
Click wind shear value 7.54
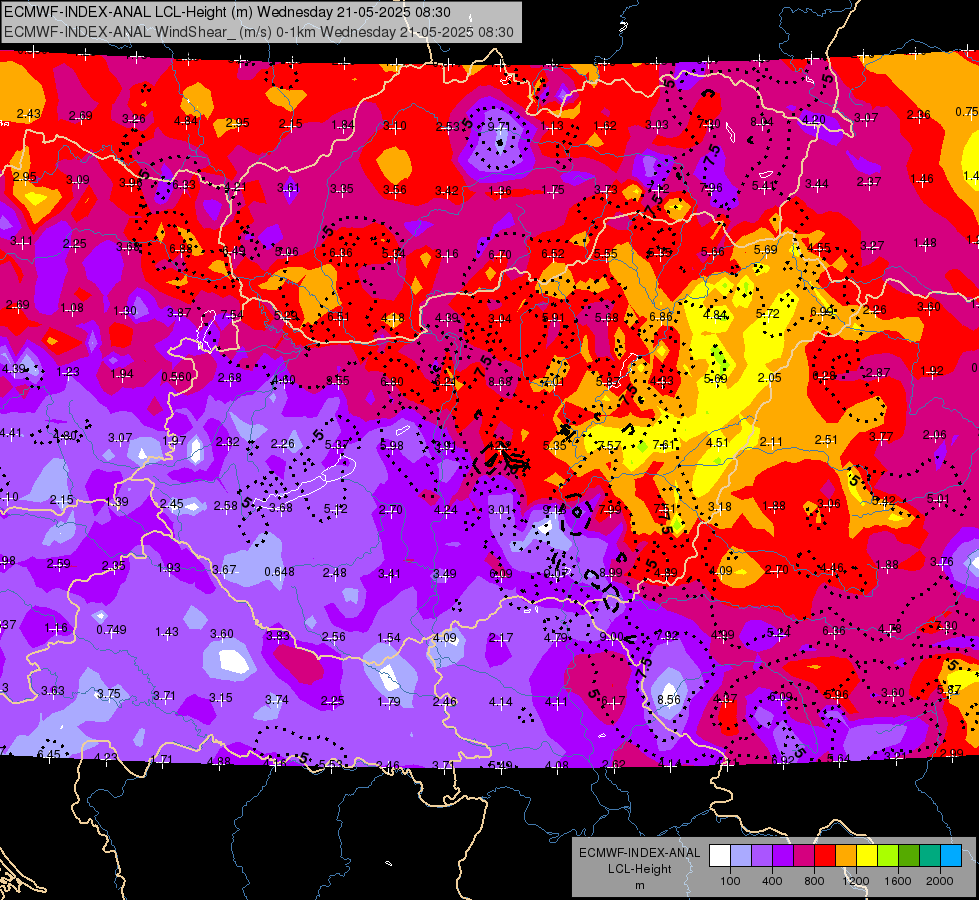[x=232, y=315]
